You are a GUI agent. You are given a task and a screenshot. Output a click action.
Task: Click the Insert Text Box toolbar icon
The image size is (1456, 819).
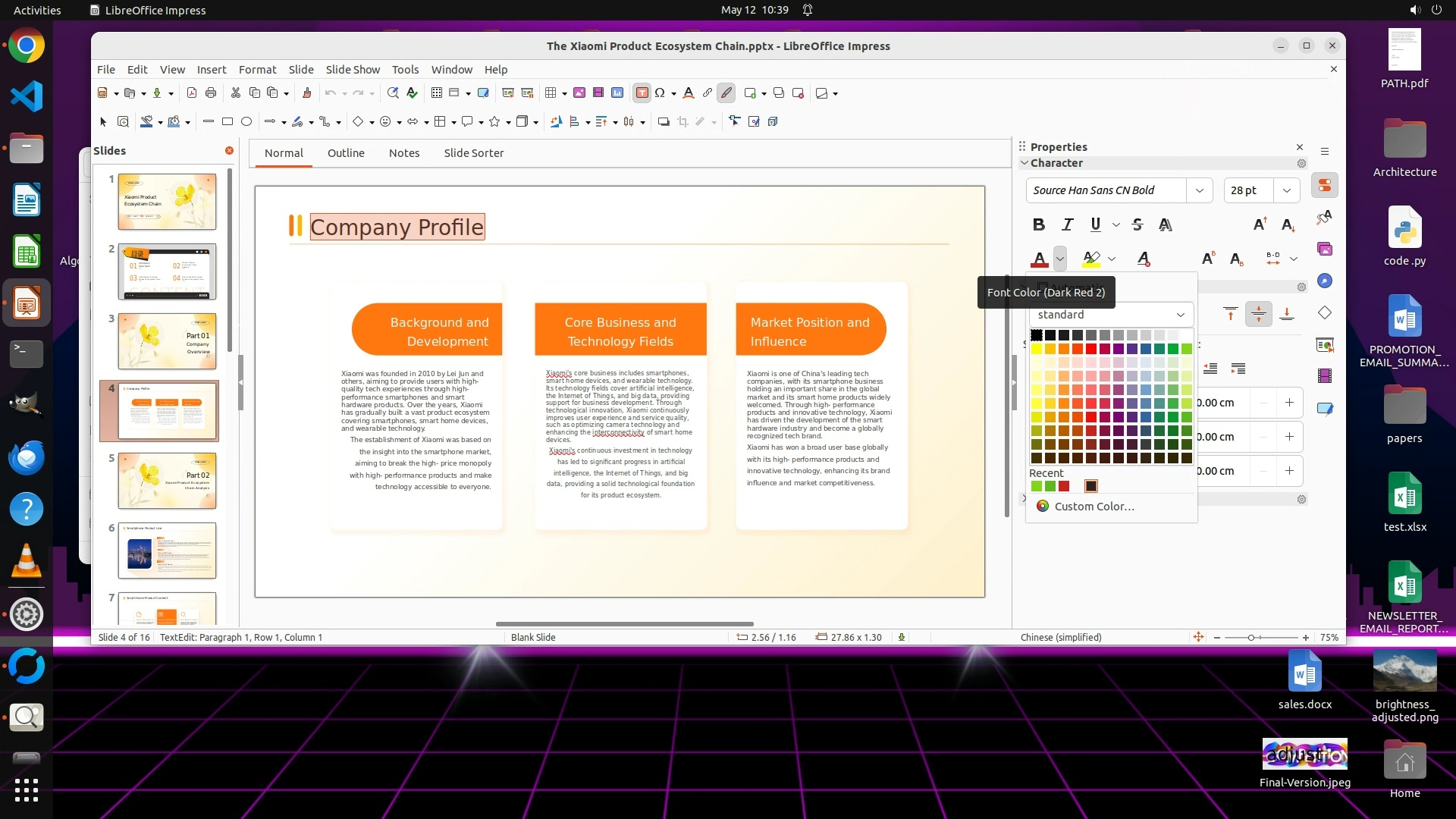point(642,93)
